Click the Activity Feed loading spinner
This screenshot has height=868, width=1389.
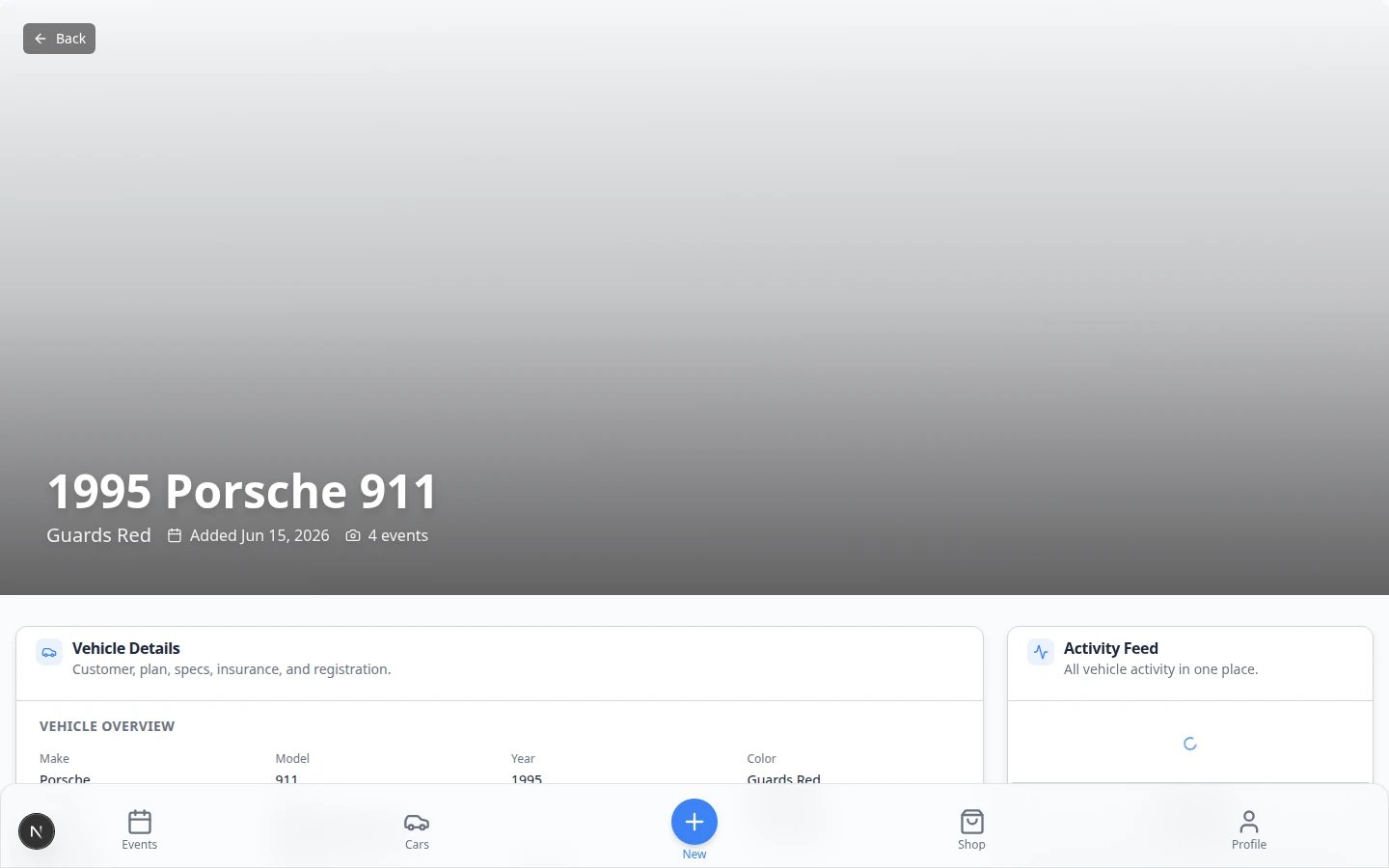(1190, 744)
